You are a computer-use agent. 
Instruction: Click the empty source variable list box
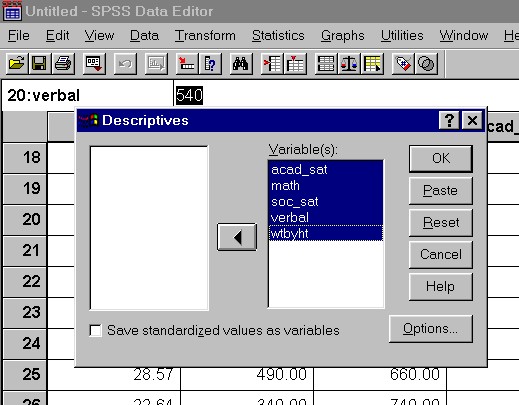point(149,228)
